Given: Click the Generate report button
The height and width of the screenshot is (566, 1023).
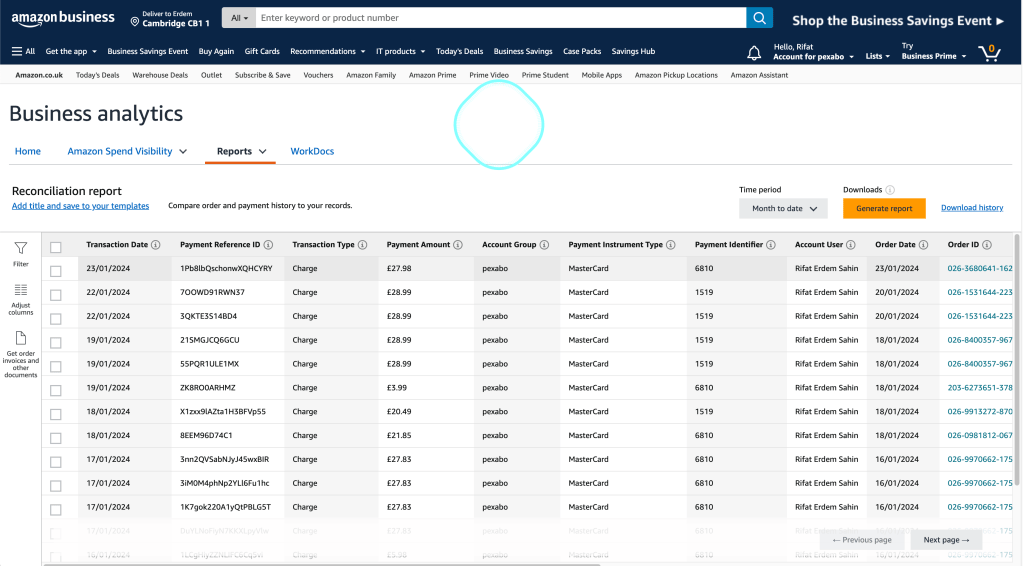Looking at the screenshot, I should pyautogui.click(x=884, y=209).
